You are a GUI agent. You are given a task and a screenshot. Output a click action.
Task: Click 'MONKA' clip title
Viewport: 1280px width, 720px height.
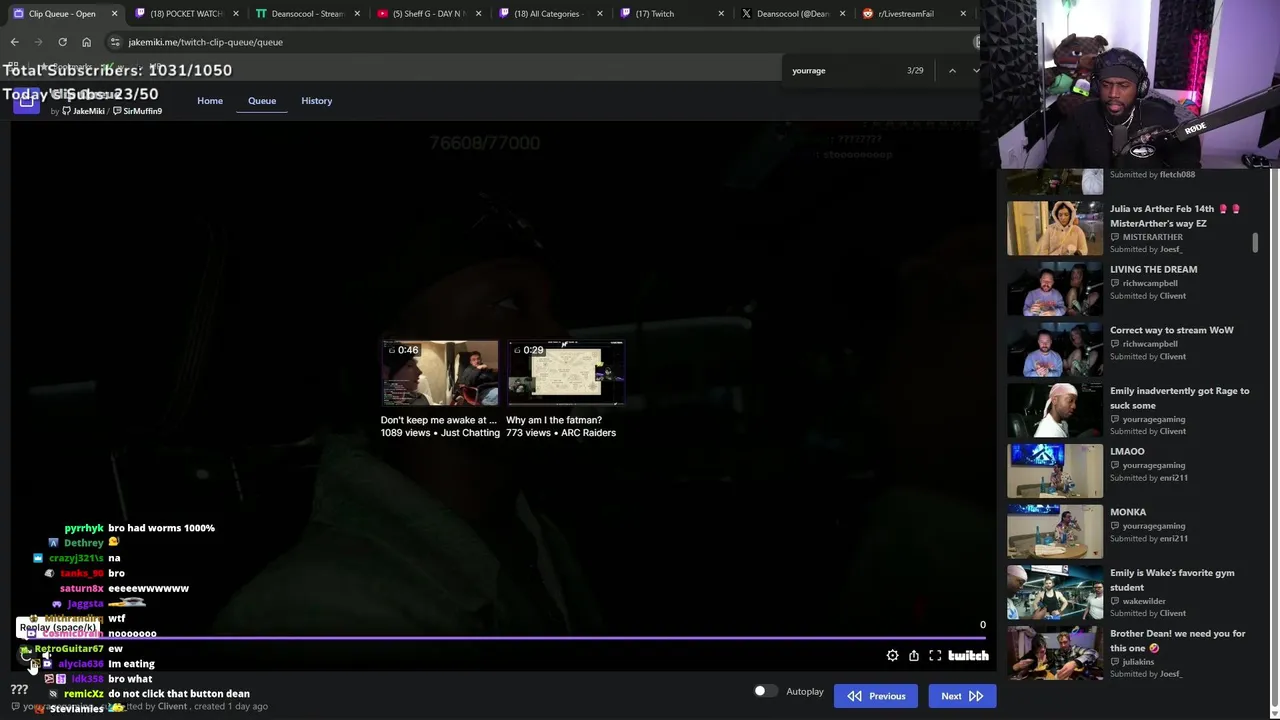pyautogui.click(x=1128, y=512)
